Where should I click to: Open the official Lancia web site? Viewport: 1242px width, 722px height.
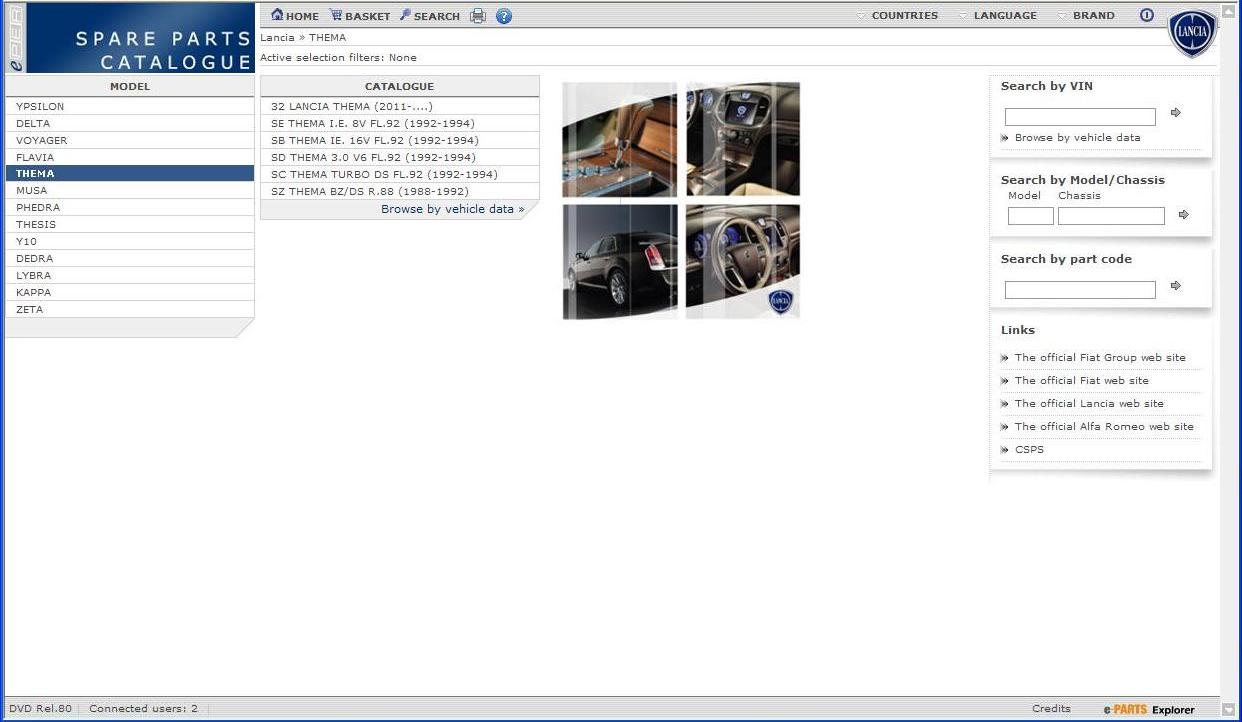[x=1089, y=403]
